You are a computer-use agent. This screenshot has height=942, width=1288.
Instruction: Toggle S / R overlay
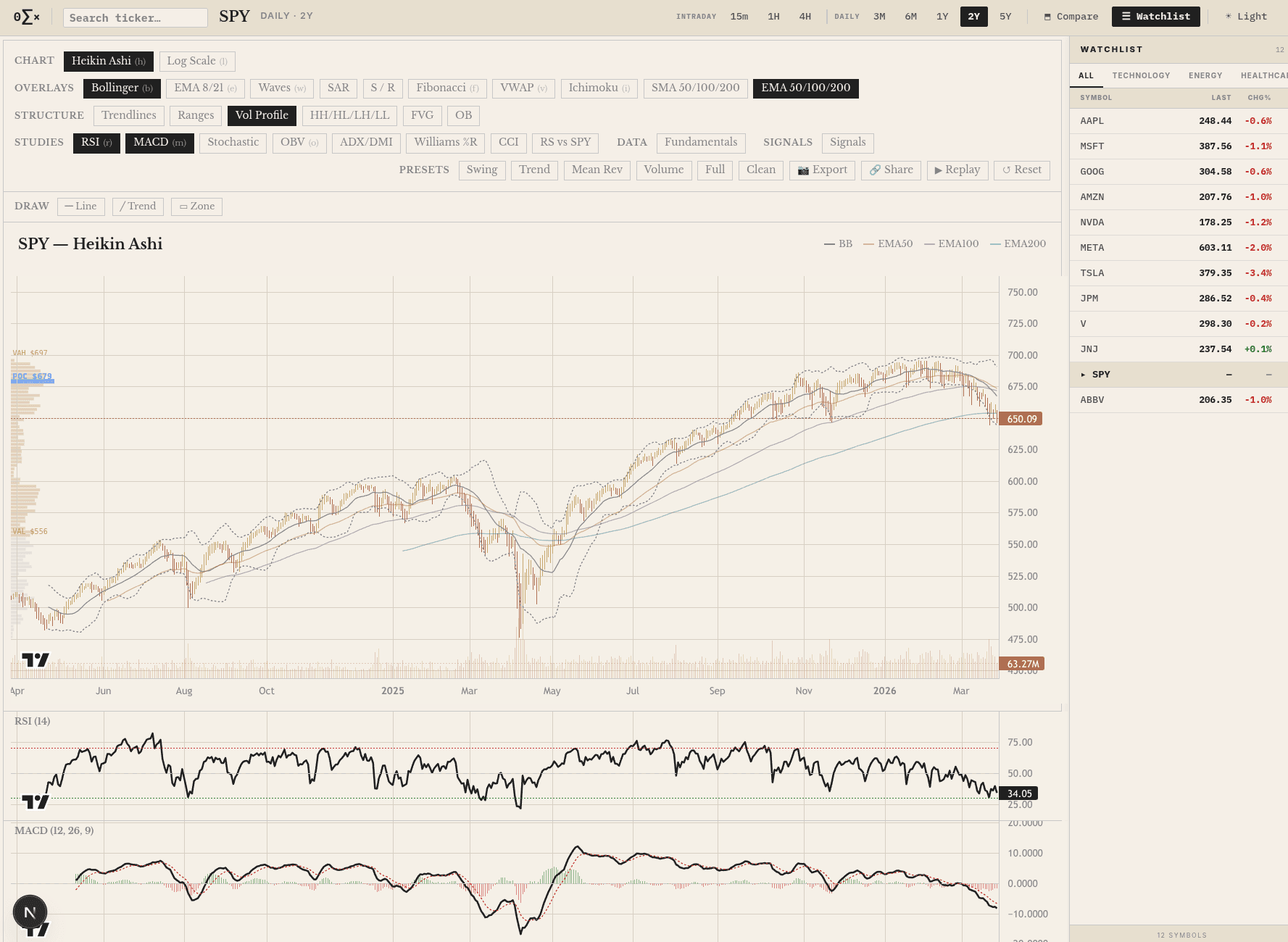point(383,88)
